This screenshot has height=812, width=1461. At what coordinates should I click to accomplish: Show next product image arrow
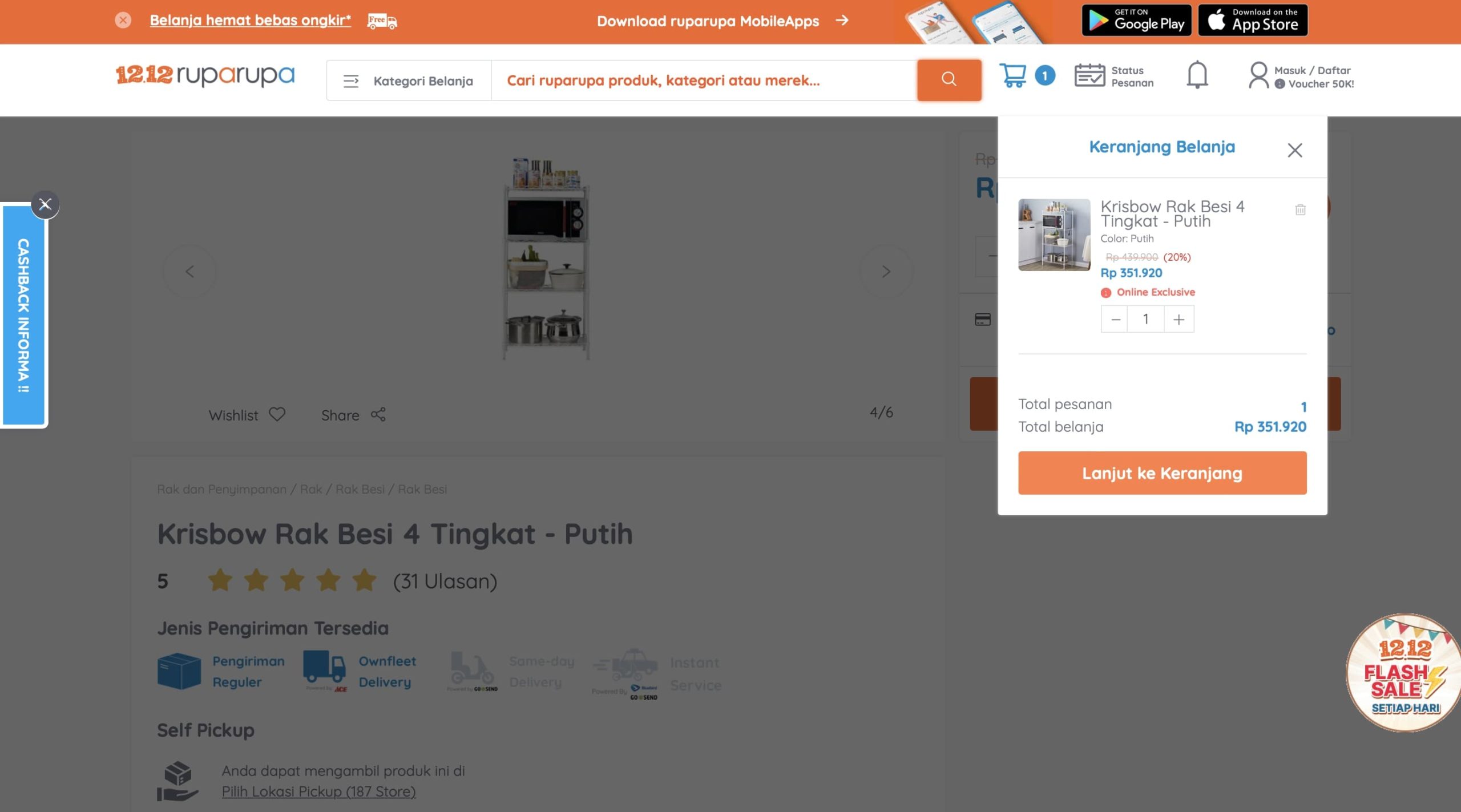click(886, 272)
